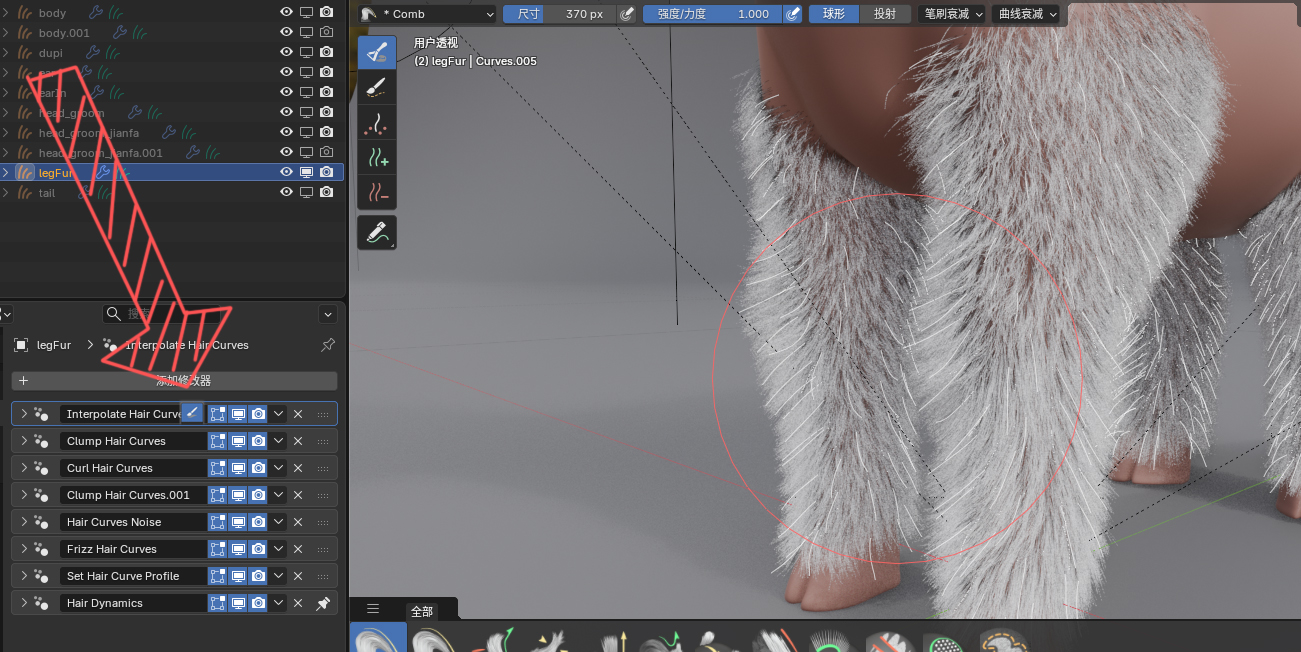Toggle edit mode display for Set Hair Curve Profile

(x=217, y=576)
